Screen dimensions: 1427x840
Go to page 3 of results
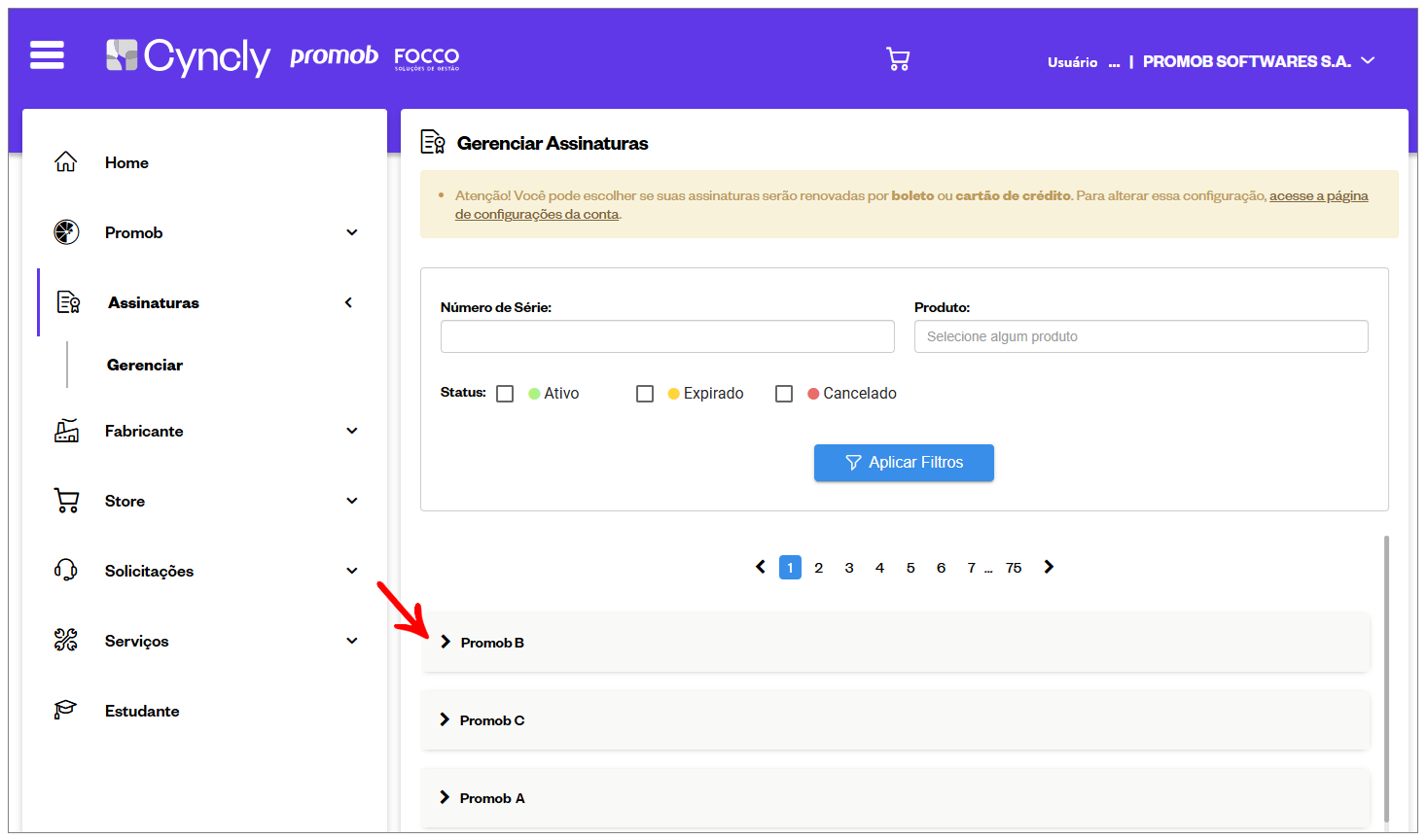pos(849,568)
